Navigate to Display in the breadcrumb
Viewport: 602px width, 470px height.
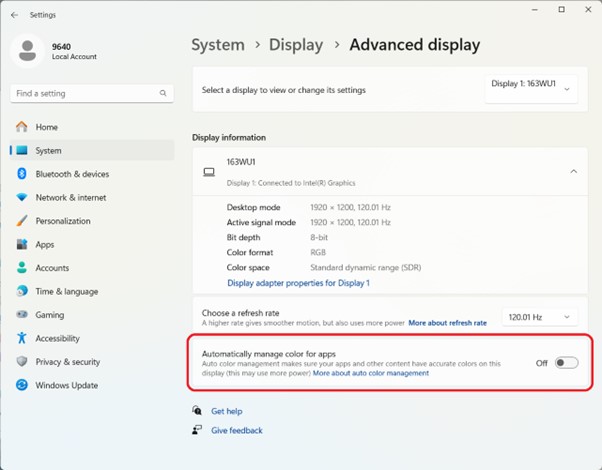point(296,45)
